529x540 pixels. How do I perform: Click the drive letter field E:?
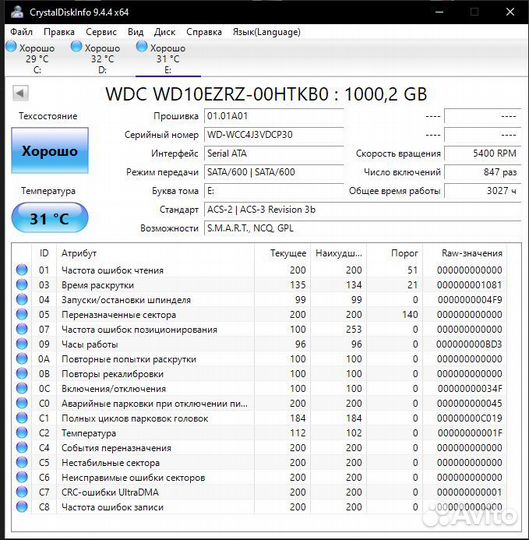pyautogui.click(x=274, y=190)
